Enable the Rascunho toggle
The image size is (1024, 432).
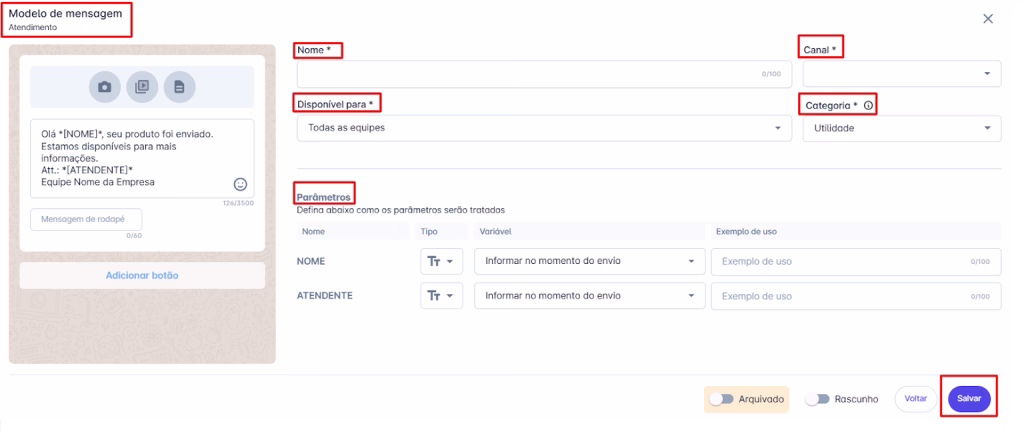[818, 400]
